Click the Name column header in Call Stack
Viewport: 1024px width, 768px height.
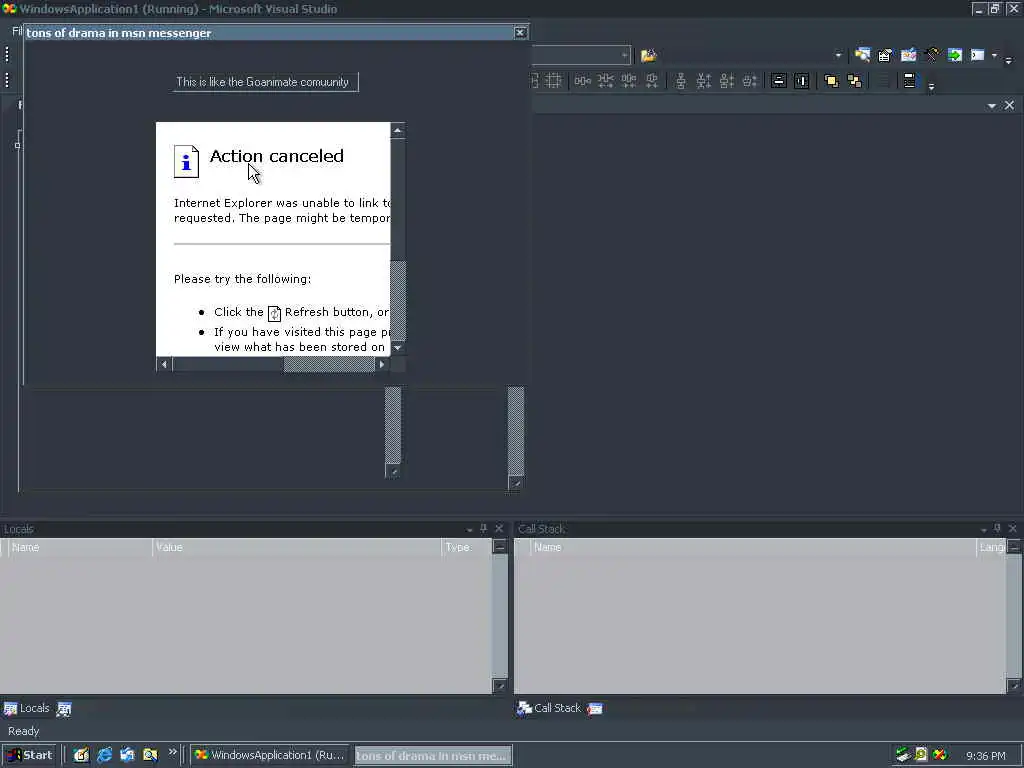(x=754, y=547)
